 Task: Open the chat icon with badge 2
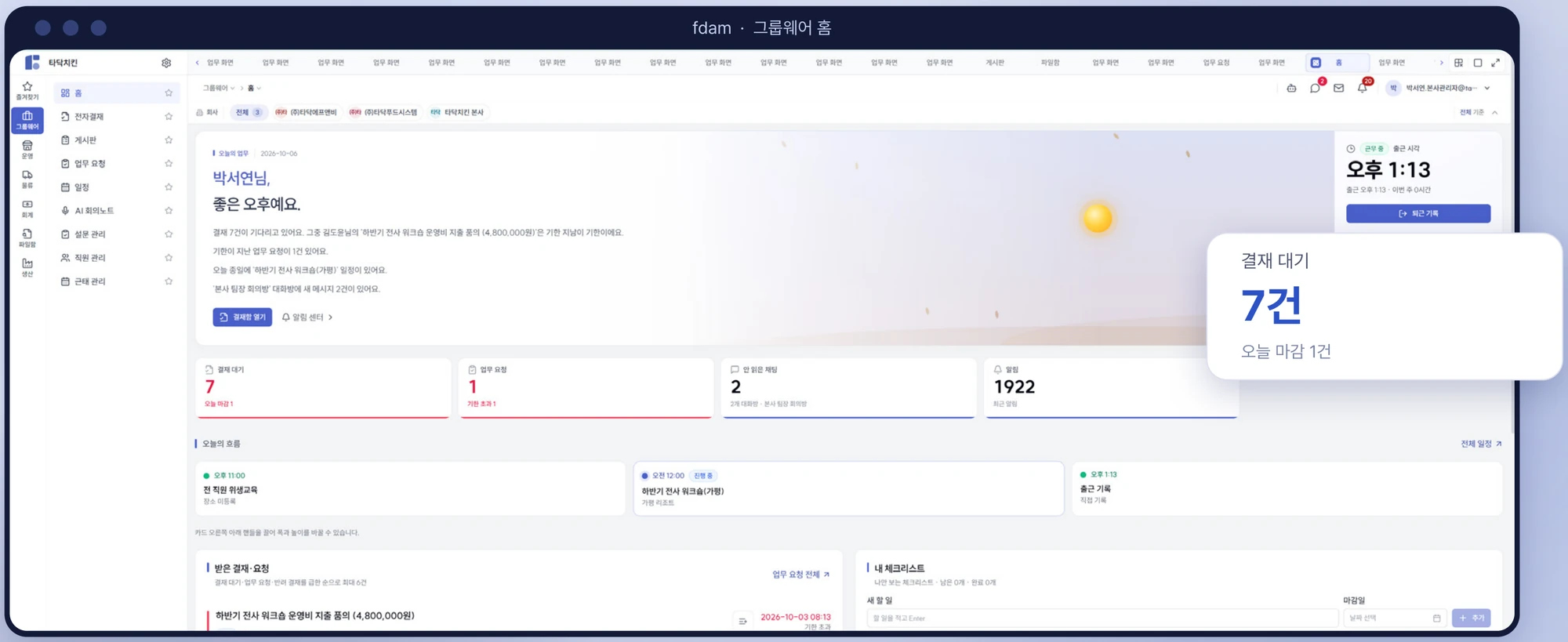(1315, 88)
